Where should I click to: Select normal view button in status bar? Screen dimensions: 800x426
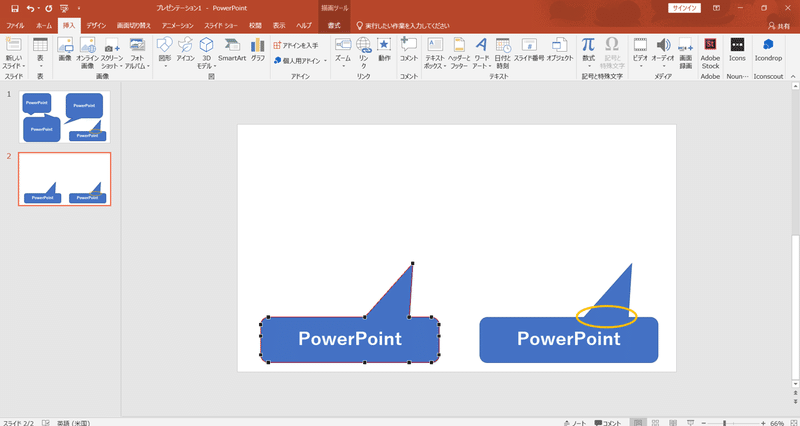[x=638, y=422]
